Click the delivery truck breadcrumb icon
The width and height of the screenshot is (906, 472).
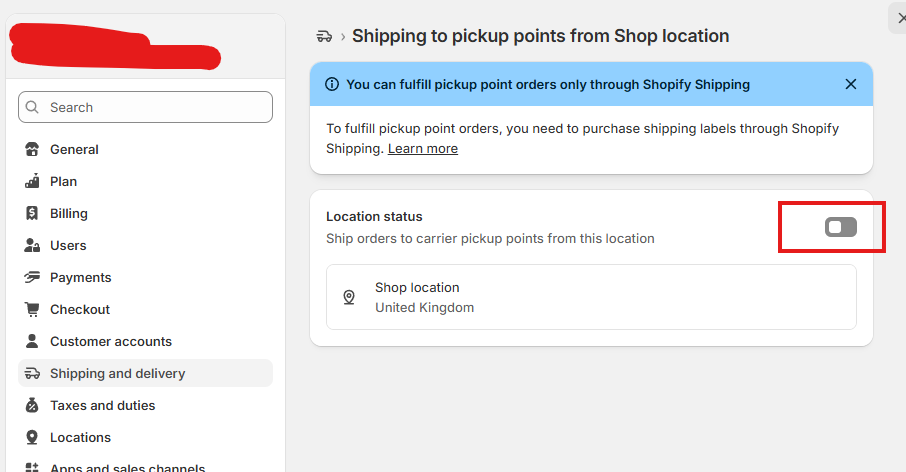pos(324,36)
